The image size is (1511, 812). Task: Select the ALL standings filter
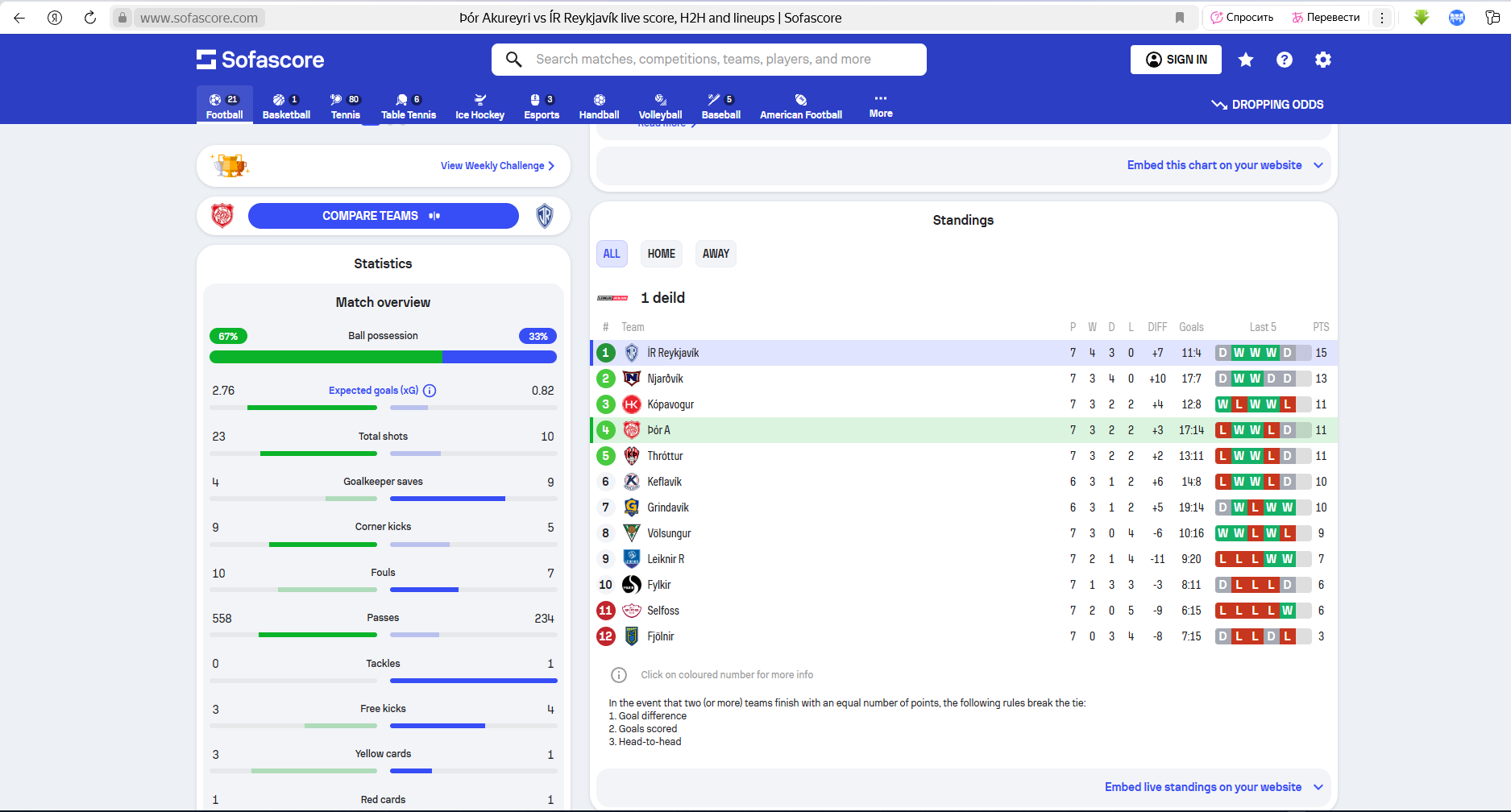point(612,254)
